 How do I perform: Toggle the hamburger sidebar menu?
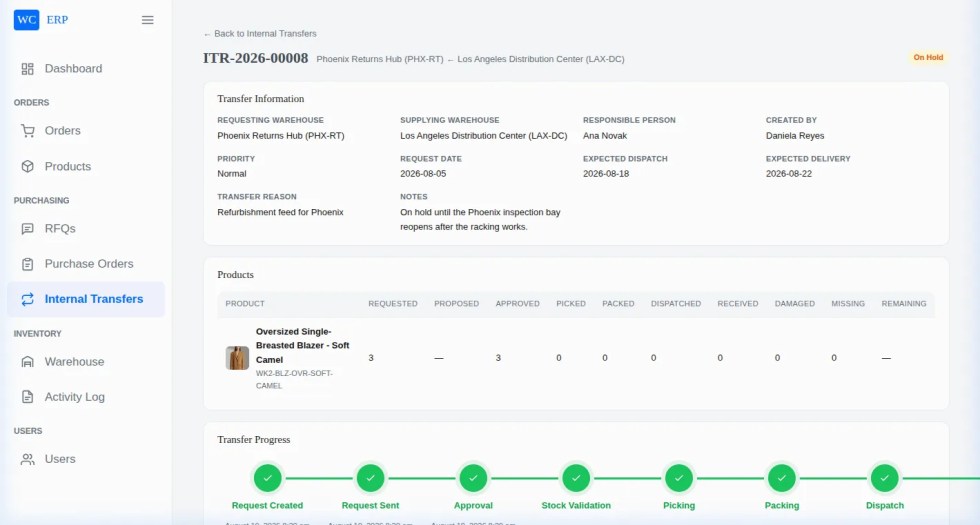(148, 20)
